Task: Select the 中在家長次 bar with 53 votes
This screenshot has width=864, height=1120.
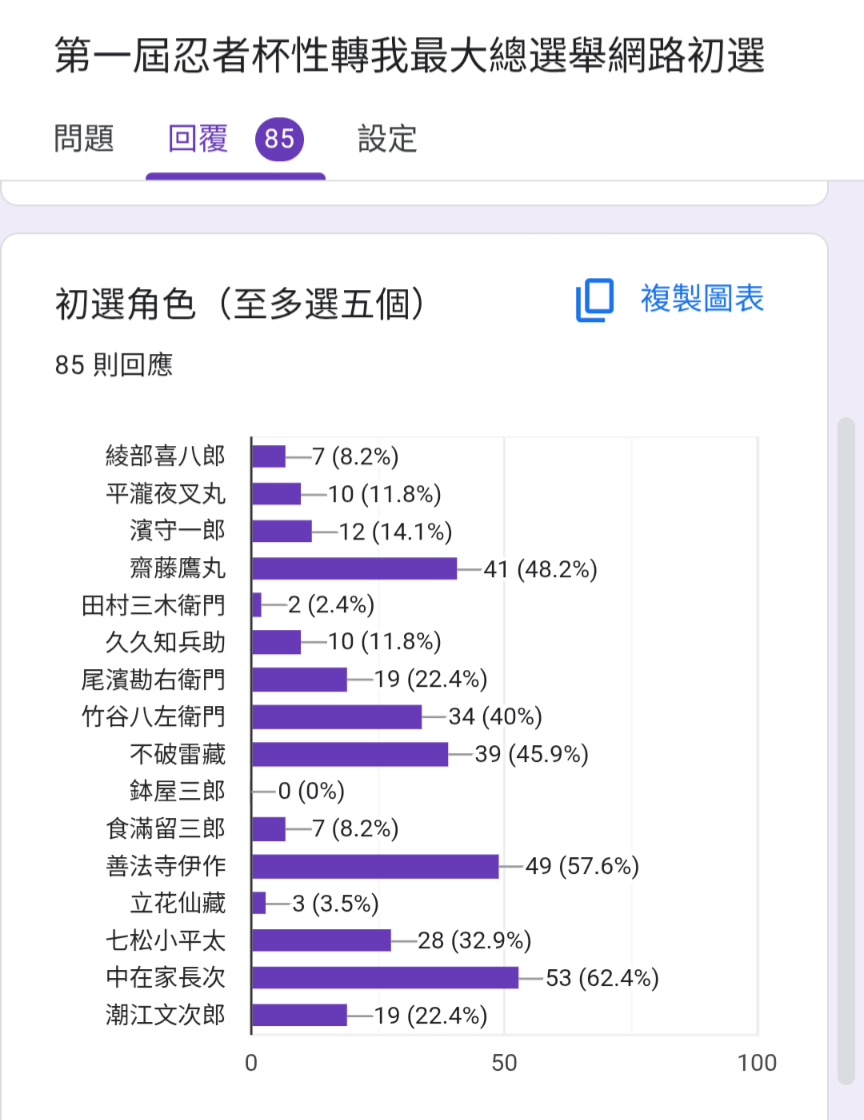Action: coord(386,978)
